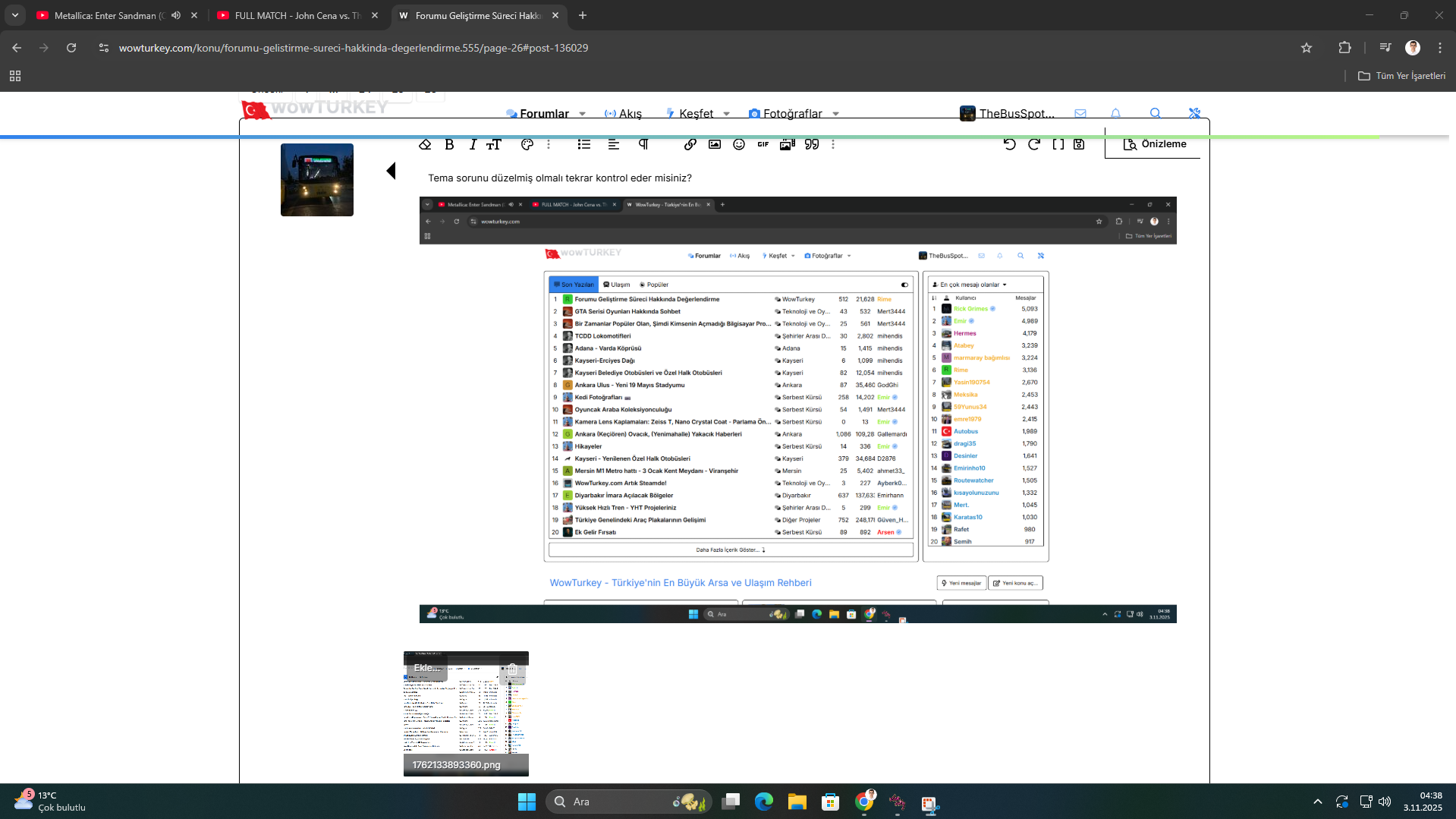Image resolution: width=1456 pixels, height=819 pixels.
Task: Toggle BB code editing mode
Action: pos(1058,144)
